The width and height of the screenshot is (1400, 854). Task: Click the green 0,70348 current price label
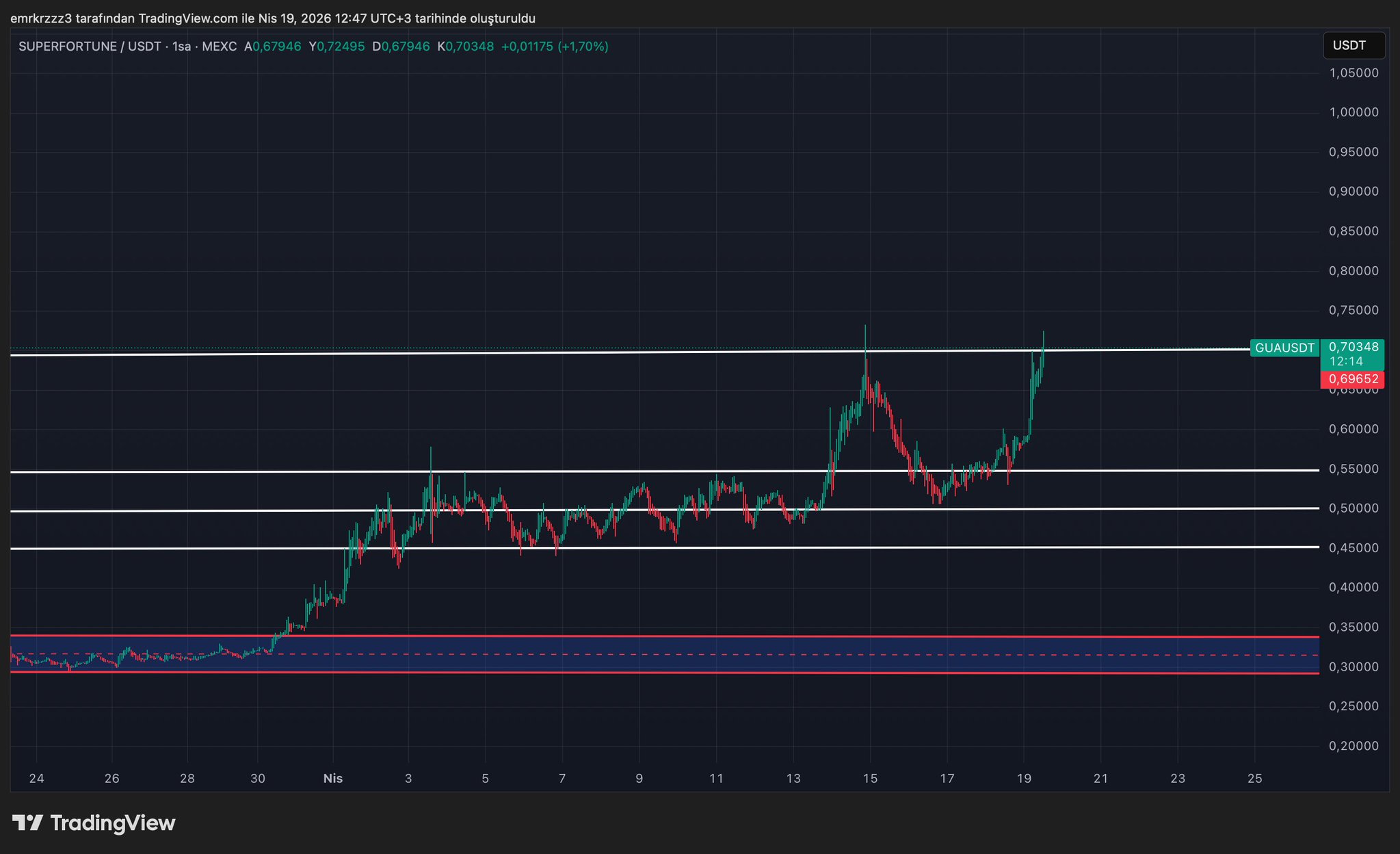pos(1353,348)
